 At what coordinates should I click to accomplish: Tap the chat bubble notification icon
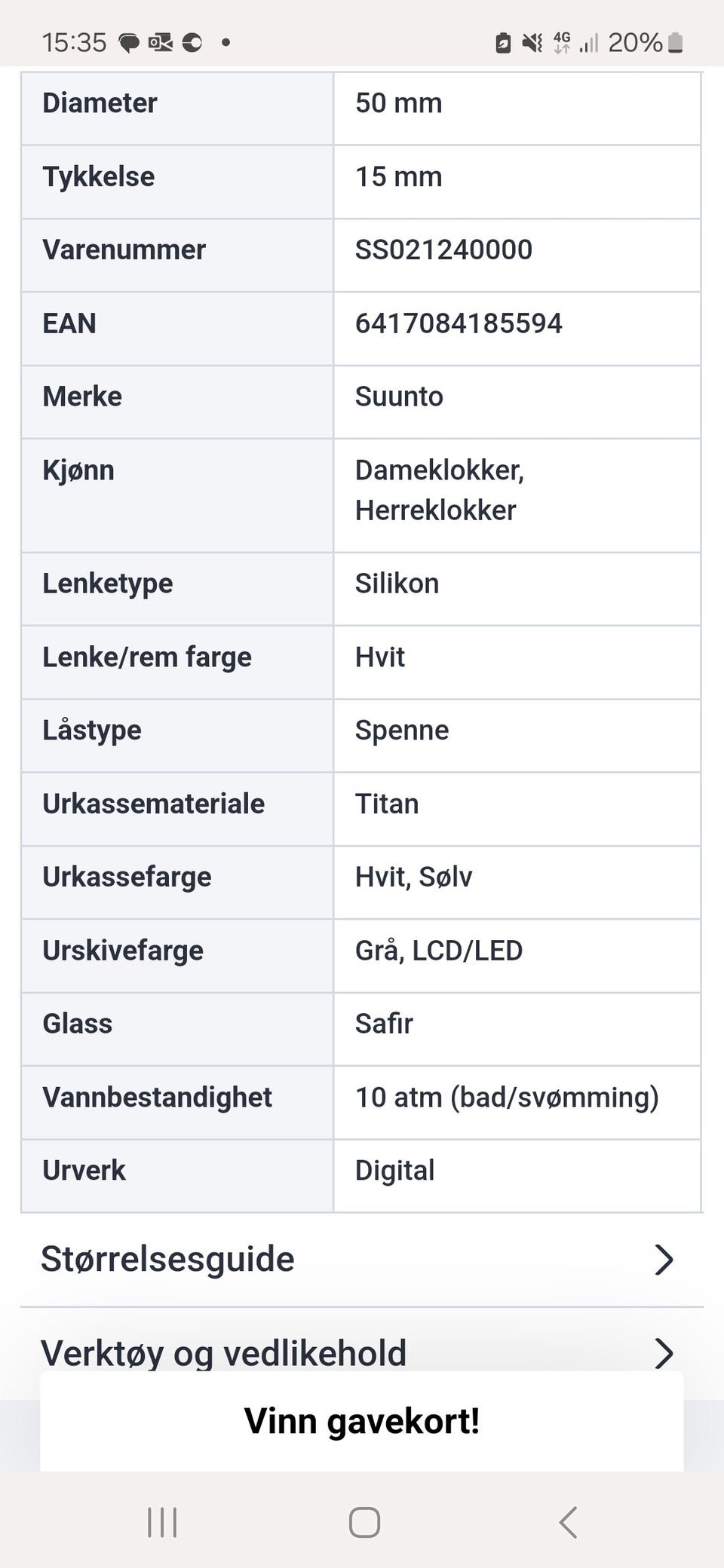tap(130, 43)
